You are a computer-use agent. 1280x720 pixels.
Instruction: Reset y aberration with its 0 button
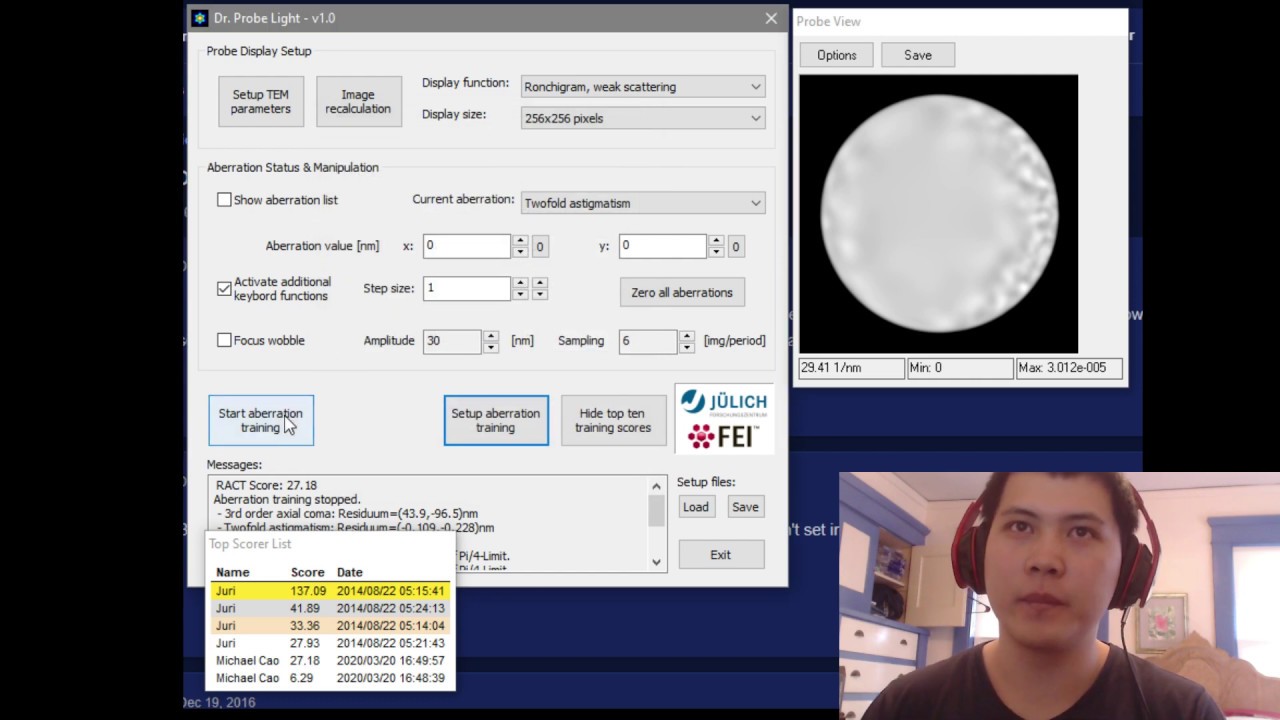[736, 247]
